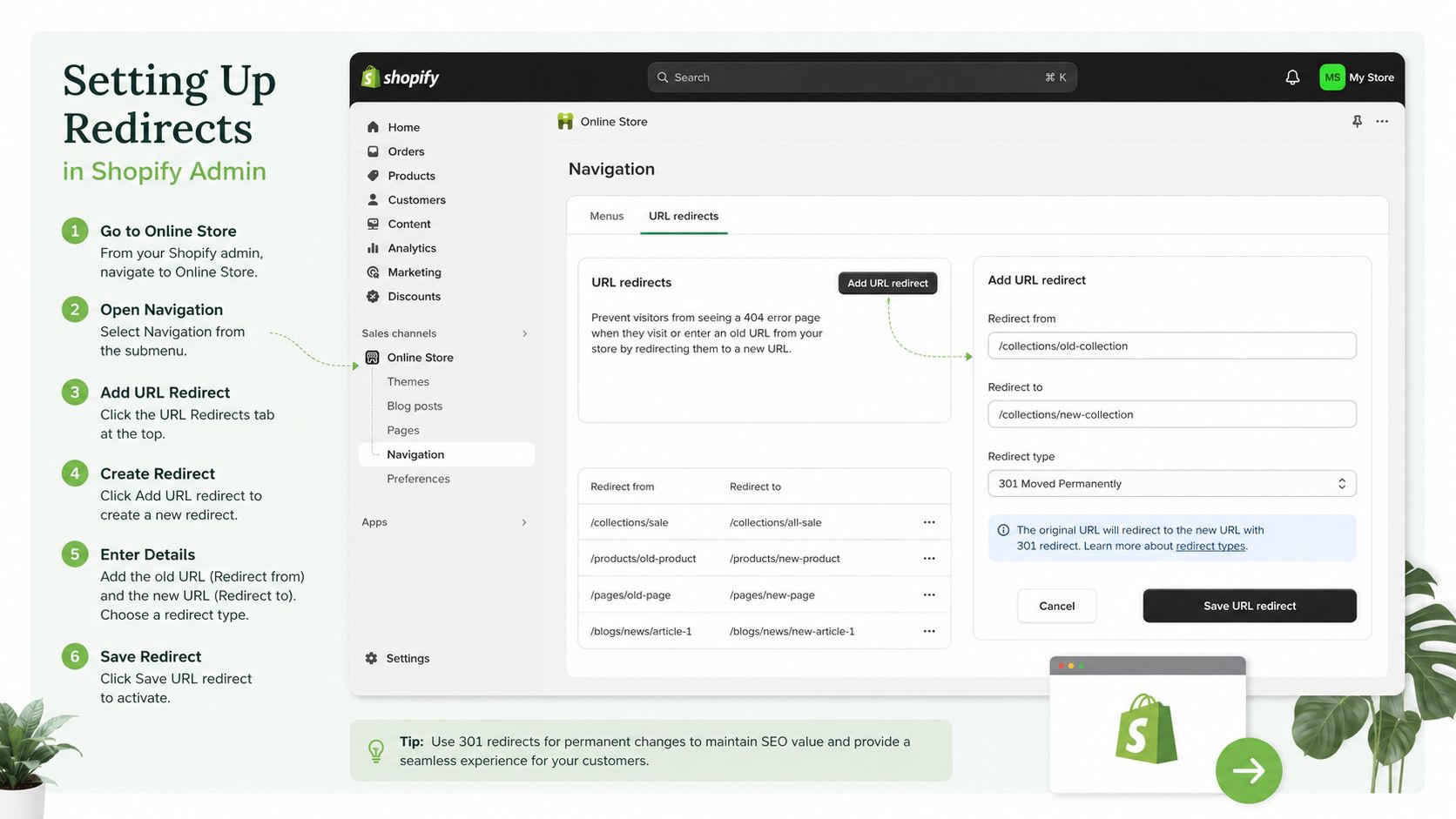Image resolution: width=1456 pixels, height=819 pixels.
Task: Click the Cancel button
Action: (x=1057, y=606)
